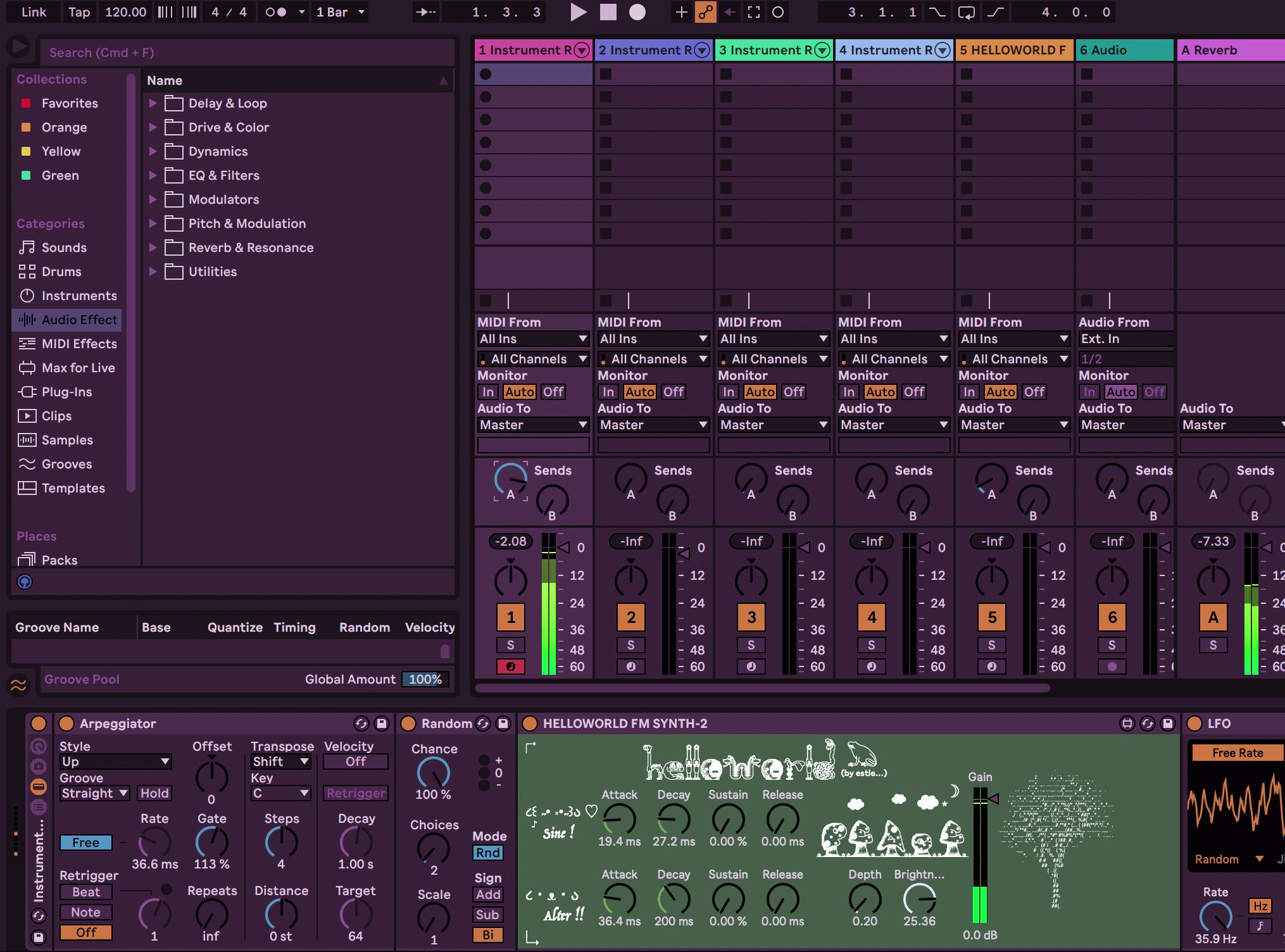Select the MIDI Effects category
Screen dimensions: 1285x952
[78, 344]
